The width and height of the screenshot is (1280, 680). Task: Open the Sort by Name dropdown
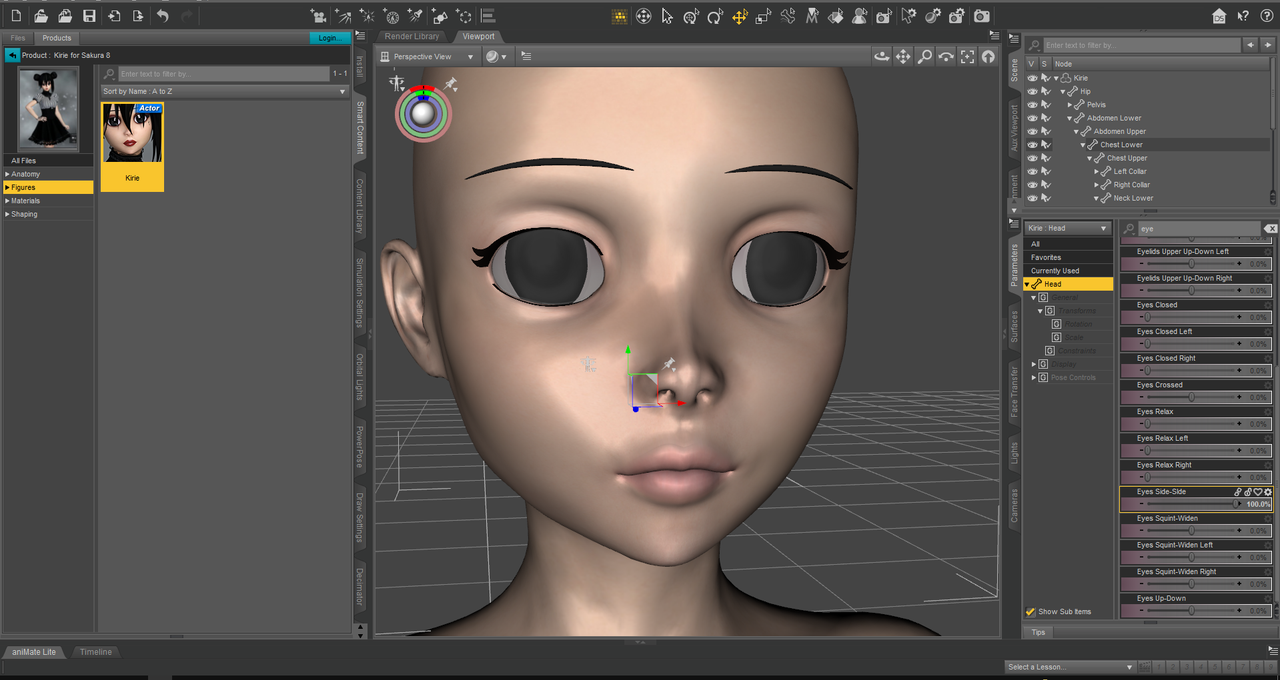224,92
